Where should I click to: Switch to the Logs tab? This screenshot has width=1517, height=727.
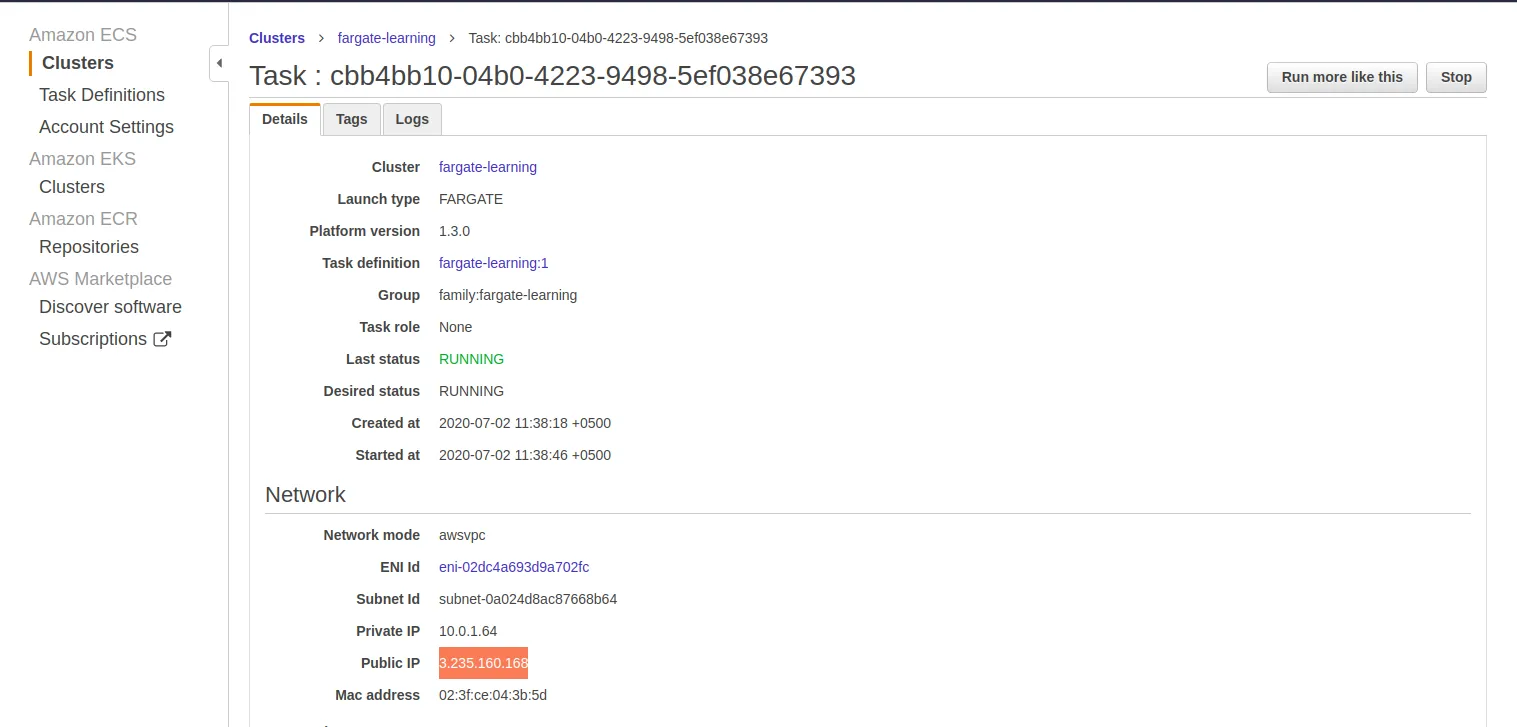coord(412,119)
